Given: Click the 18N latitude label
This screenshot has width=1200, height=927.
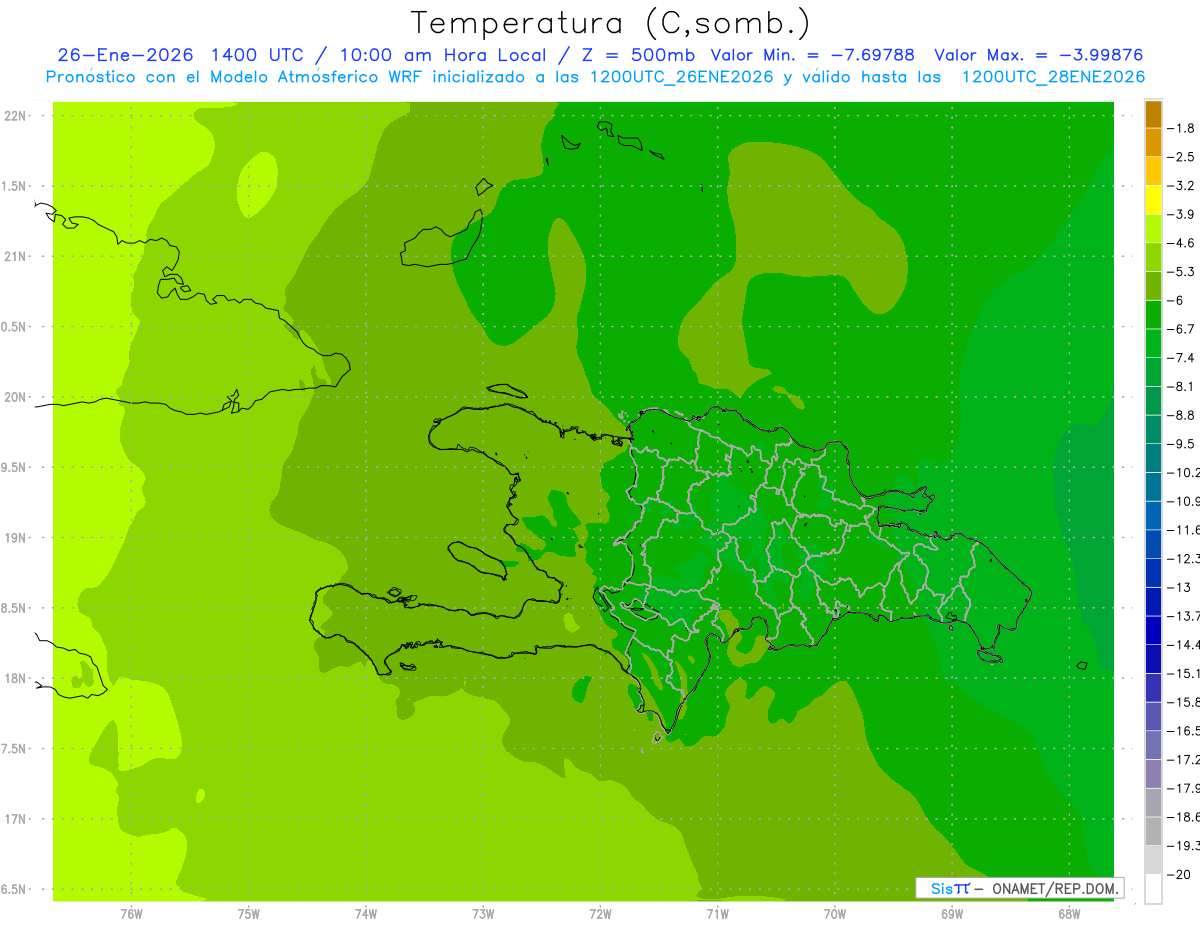Looking at the screenshot, I should [x=16, y=678].
